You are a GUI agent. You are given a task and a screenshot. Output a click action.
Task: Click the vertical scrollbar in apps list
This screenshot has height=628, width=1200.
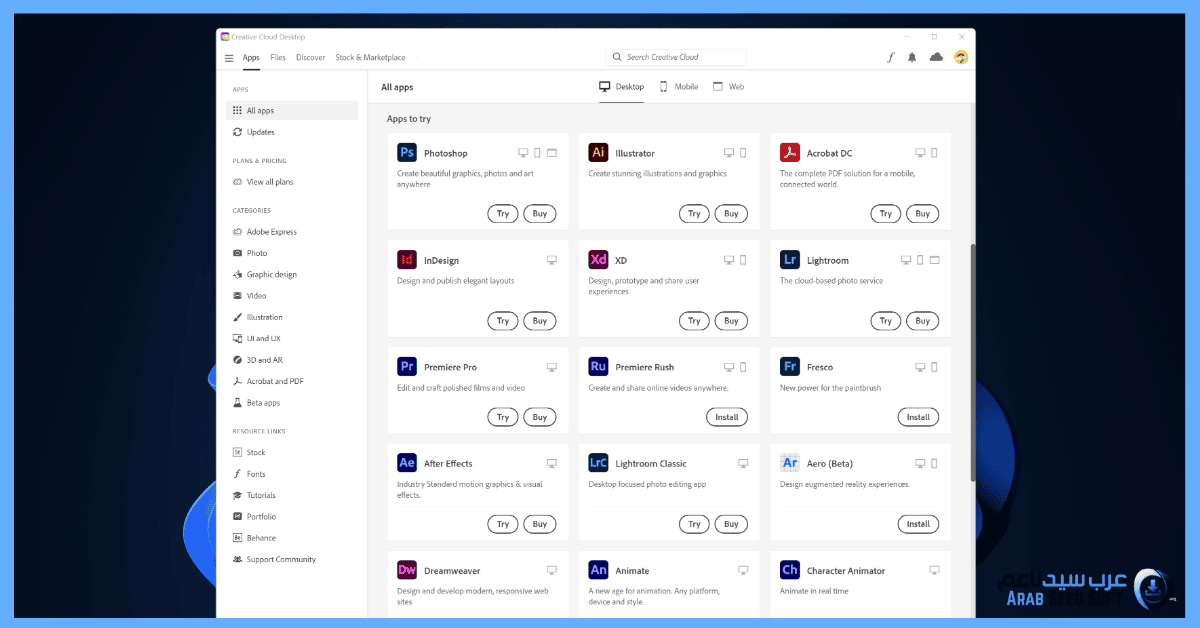972,360
